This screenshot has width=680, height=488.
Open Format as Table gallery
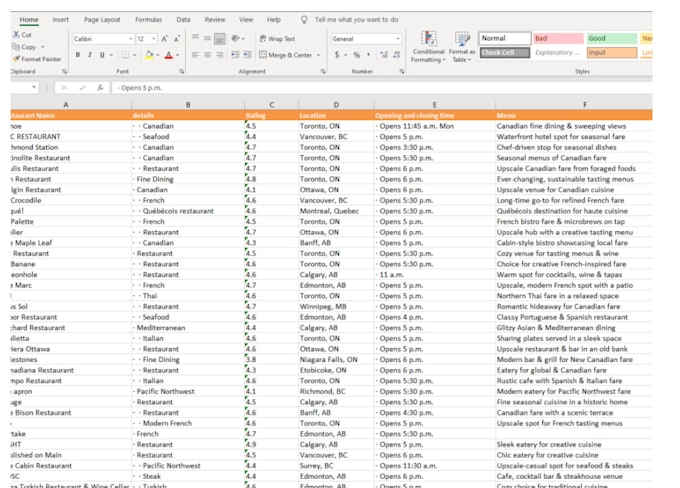coord(462,47)
